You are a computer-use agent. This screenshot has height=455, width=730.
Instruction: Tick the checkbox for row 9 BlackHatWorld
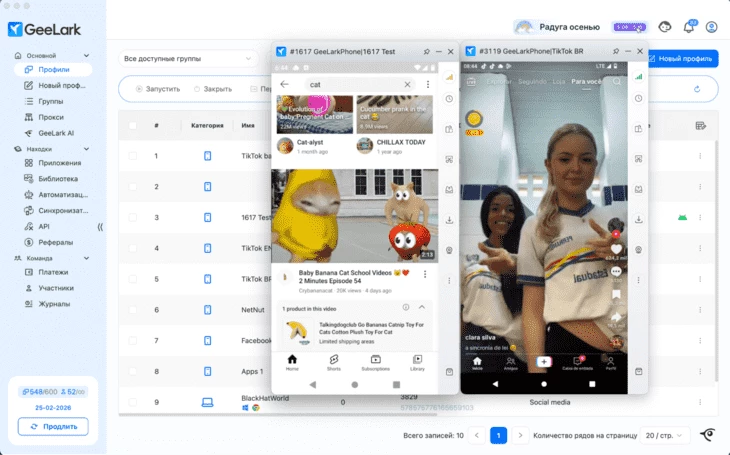pyautogui.click(x=133, y=402)
